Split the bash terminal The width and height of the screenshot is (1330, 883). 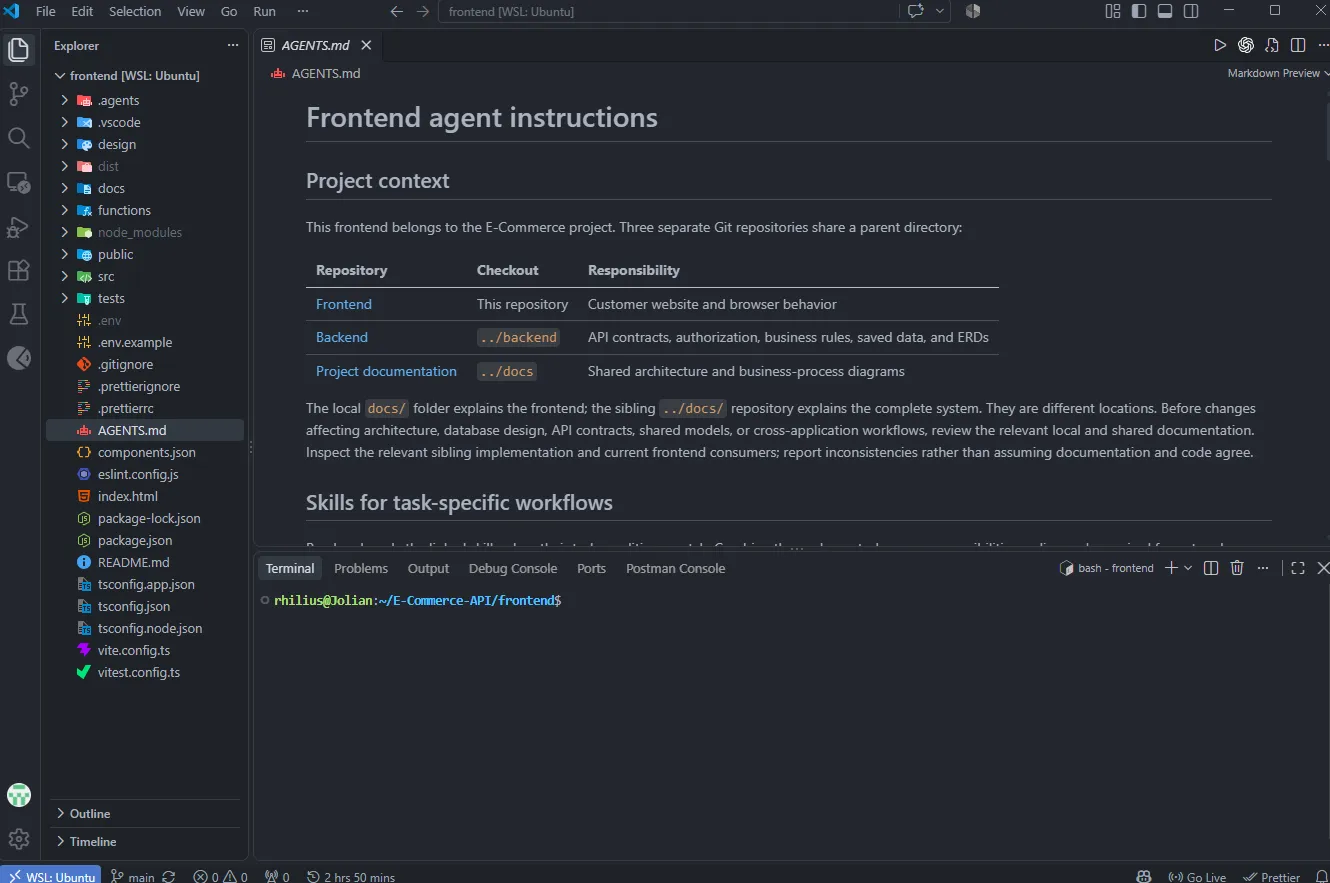[1211, 568]
